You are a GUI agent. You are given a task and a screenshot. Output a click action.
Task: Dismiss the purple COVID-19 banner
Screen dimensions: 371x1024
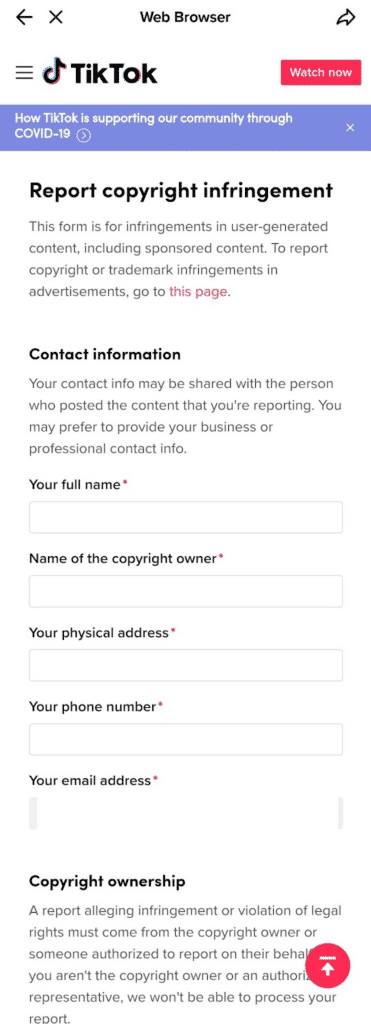(350, 127)
